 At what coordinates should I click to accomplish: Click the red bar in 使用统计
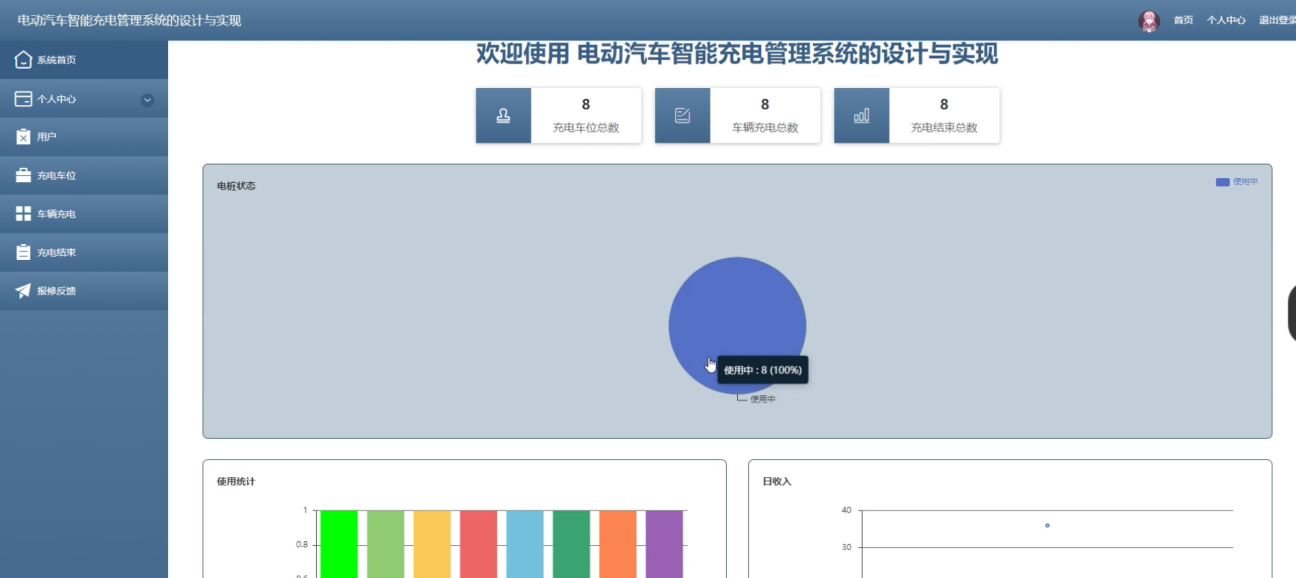pos(478,544)
